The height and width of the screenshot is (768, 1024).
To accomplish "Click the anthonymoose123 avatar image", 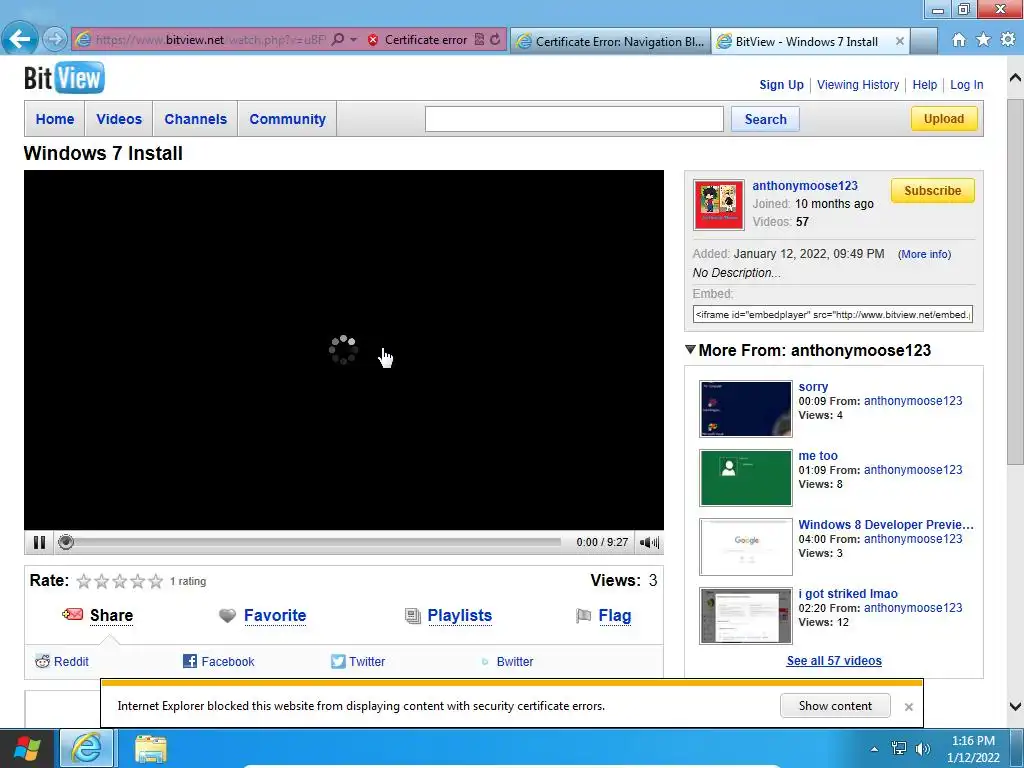I will point(718,205).
